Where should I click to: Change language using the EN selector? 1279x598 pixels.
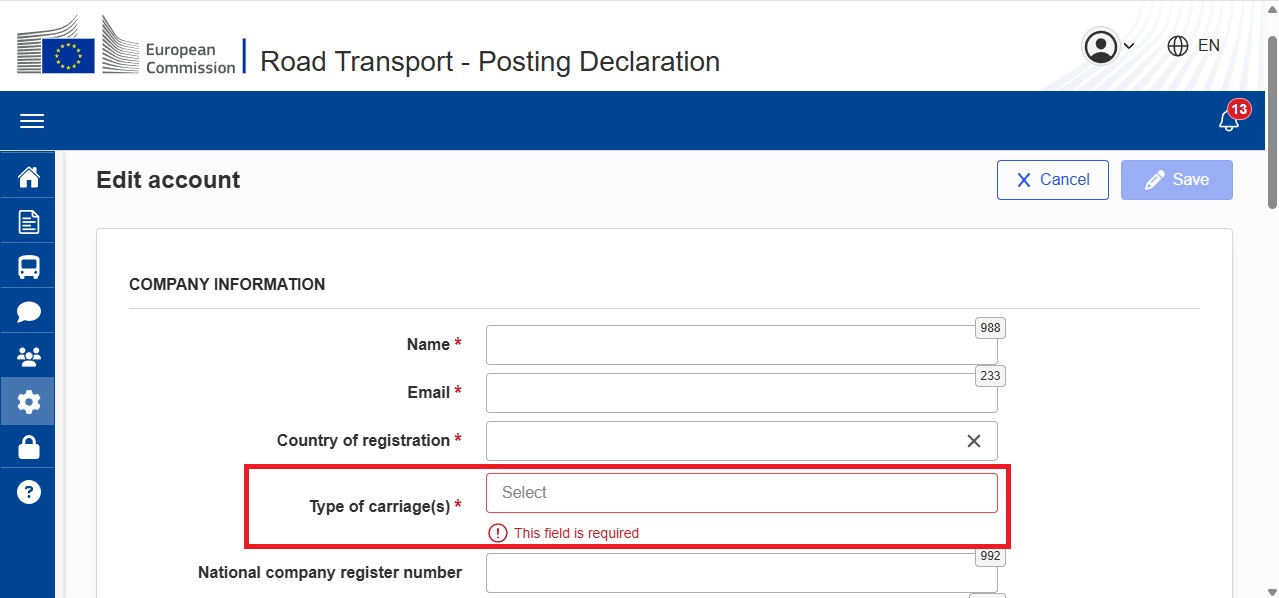click(1194, 46)
